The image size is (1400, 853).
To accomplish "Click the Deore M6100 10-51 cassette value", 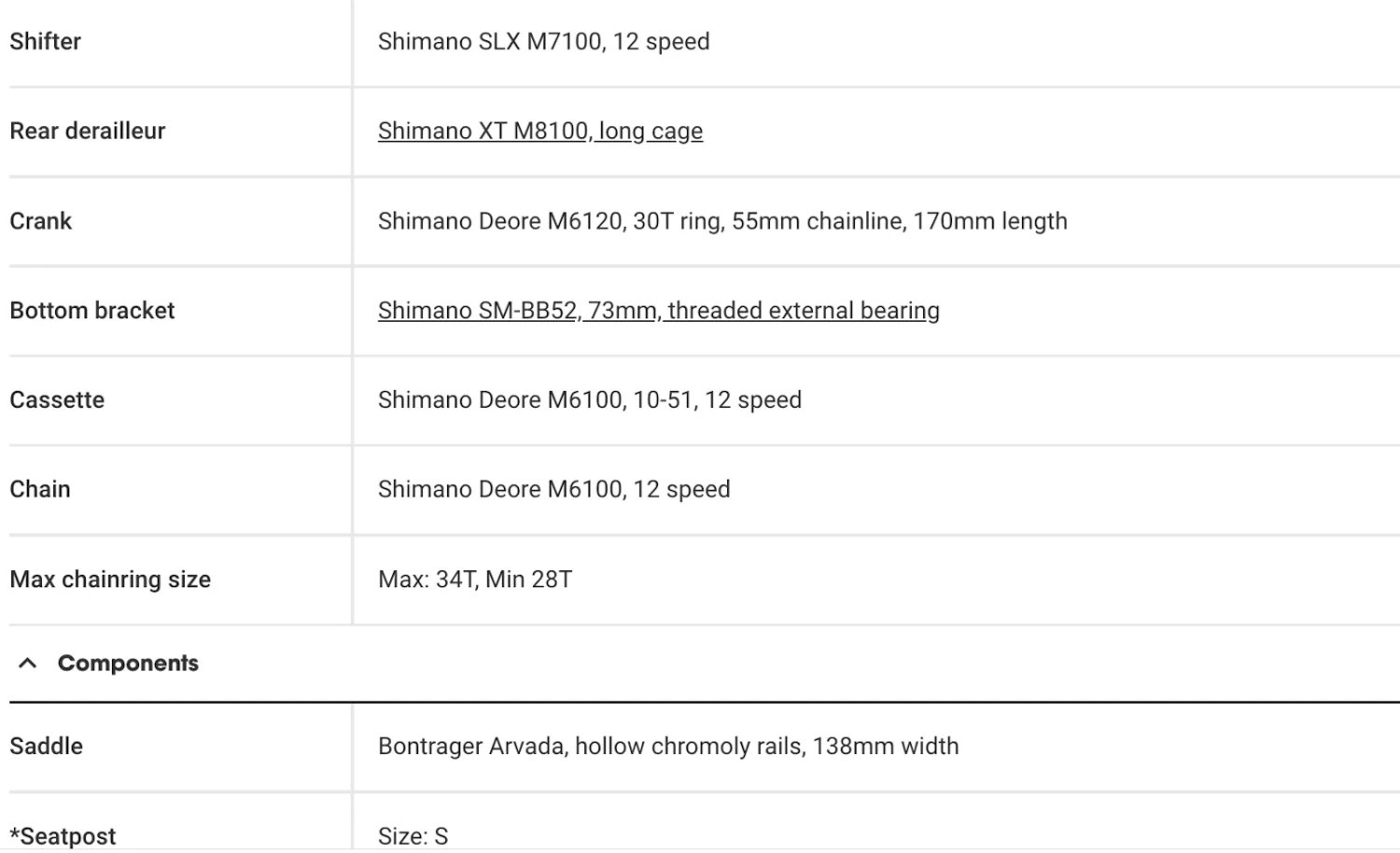I will click(589, 400).
